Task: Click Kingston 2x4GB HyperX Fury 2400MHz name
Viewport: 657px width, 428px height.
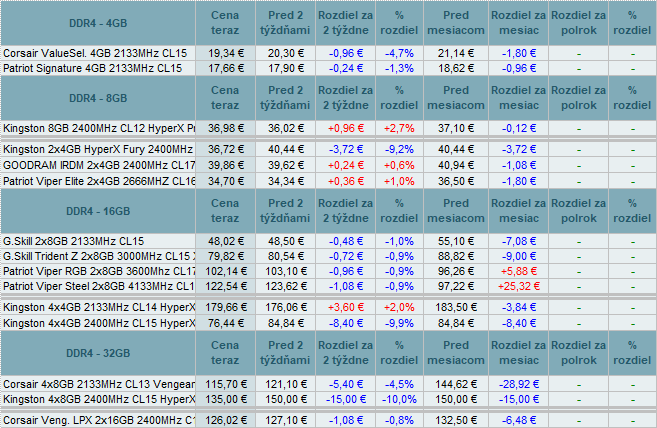Action: 98,149
